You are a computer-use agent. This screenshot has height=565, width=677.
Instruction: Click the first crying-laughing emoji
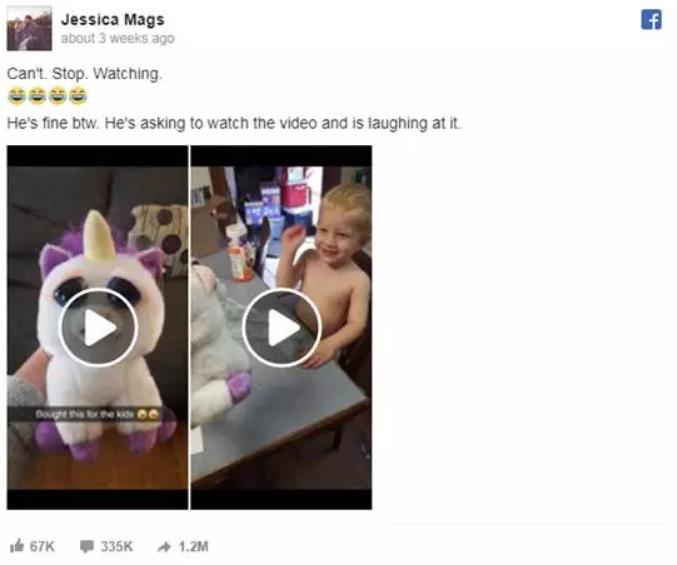click(17, 96)
